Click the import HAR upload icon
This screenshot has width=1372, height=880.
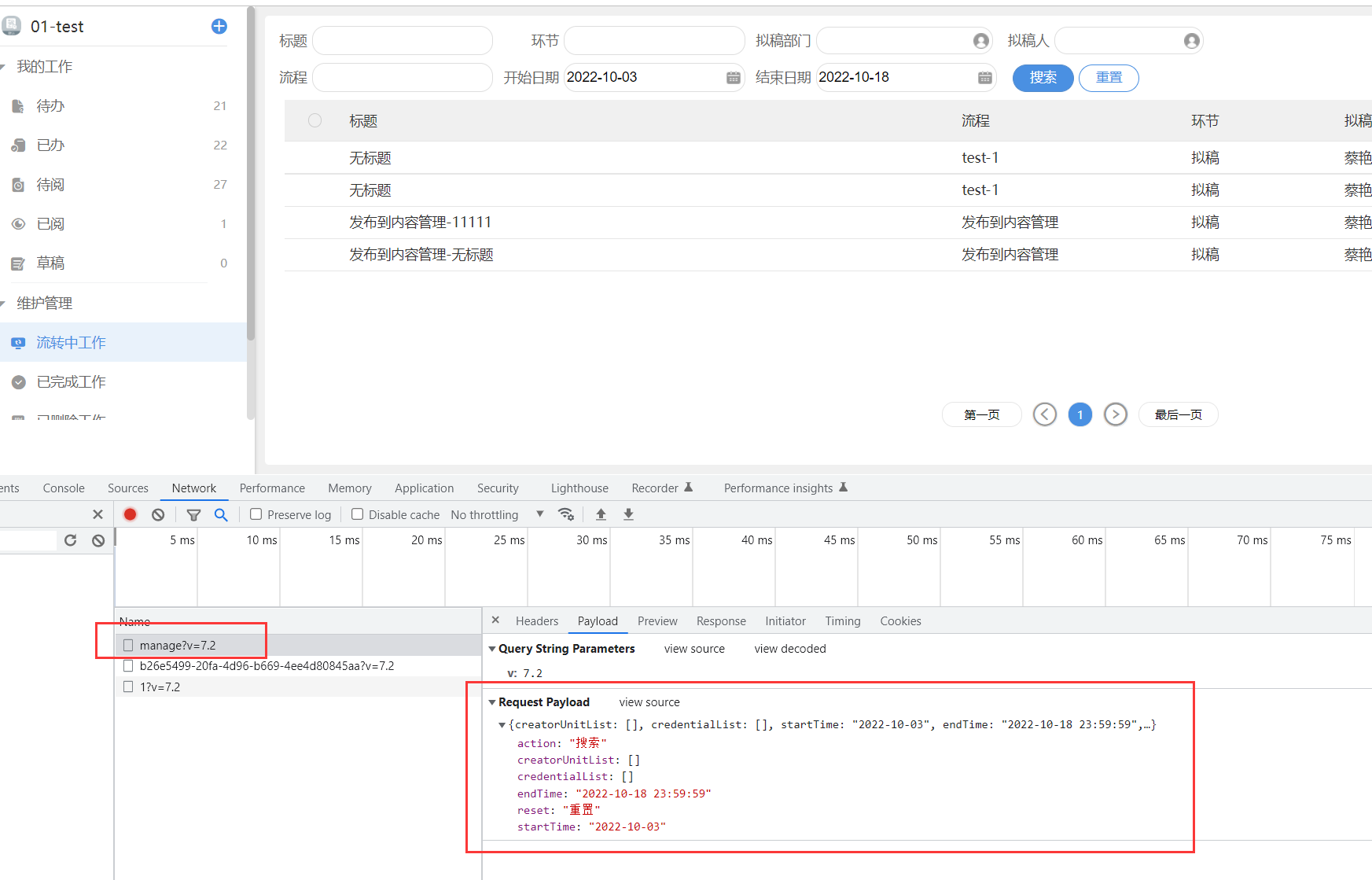(x=601, y=514)
